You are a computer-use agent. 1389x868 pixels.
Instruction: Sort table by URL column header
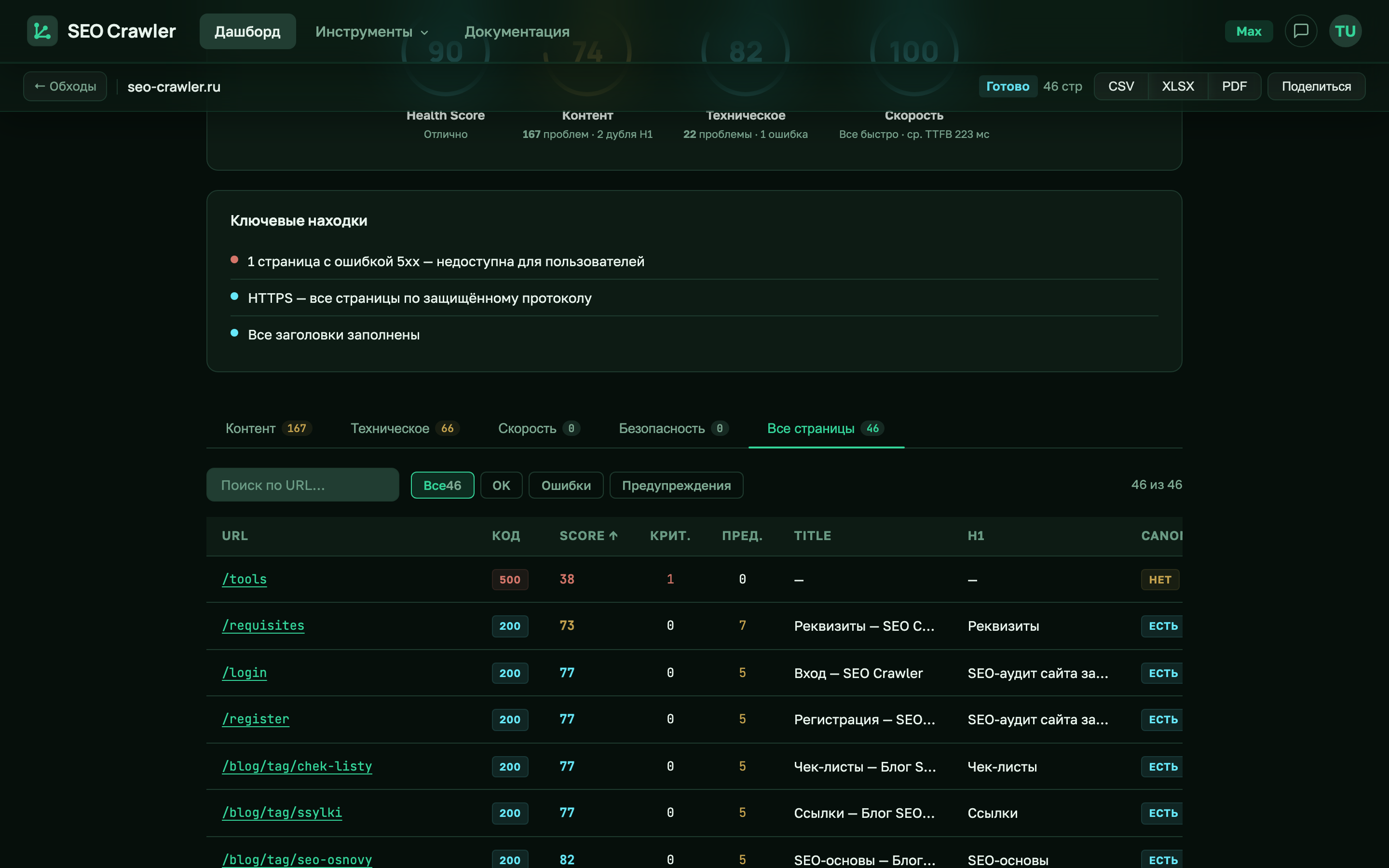pyautogui.click(x=235, y=536)
